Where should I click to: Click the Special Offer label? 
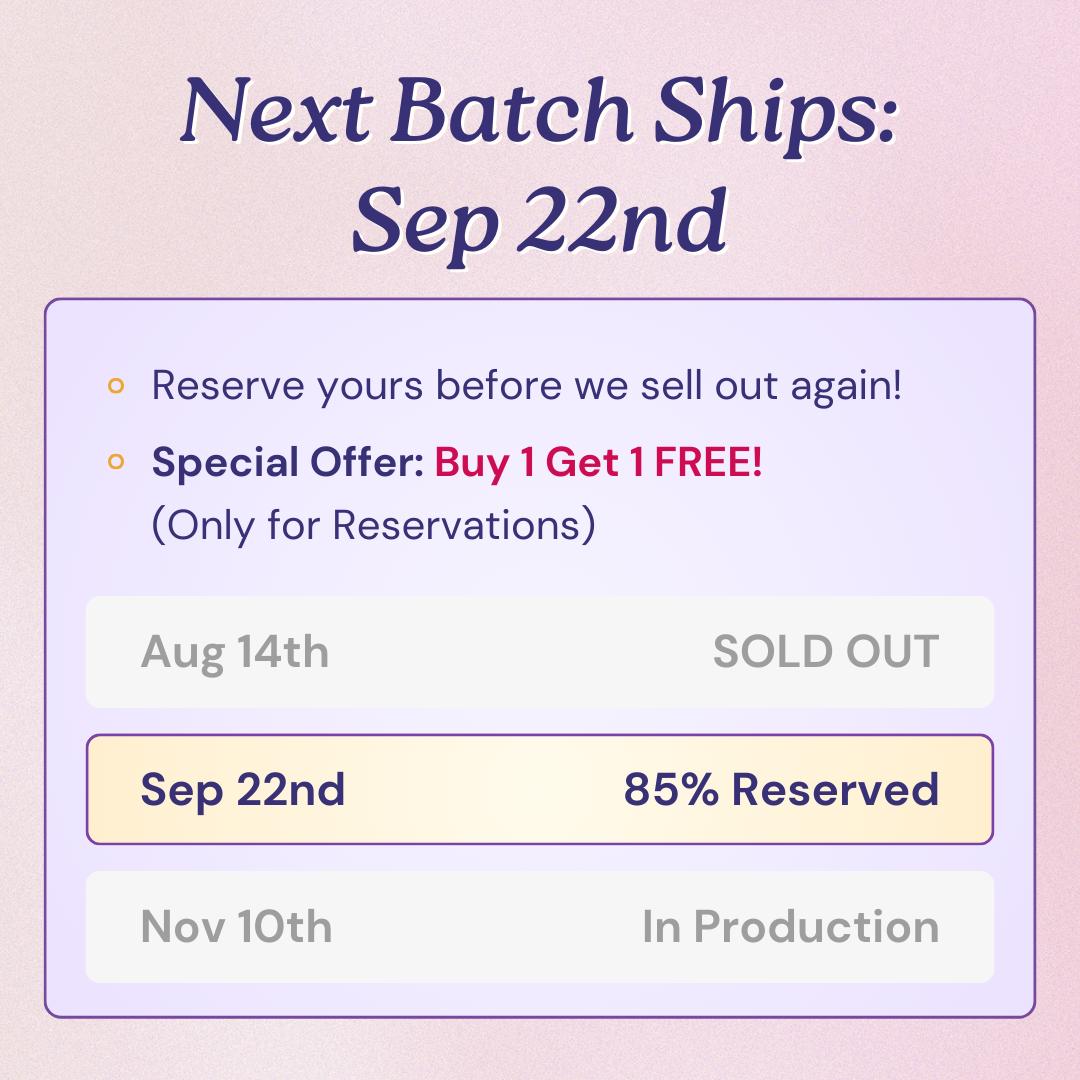pos(288,462)
